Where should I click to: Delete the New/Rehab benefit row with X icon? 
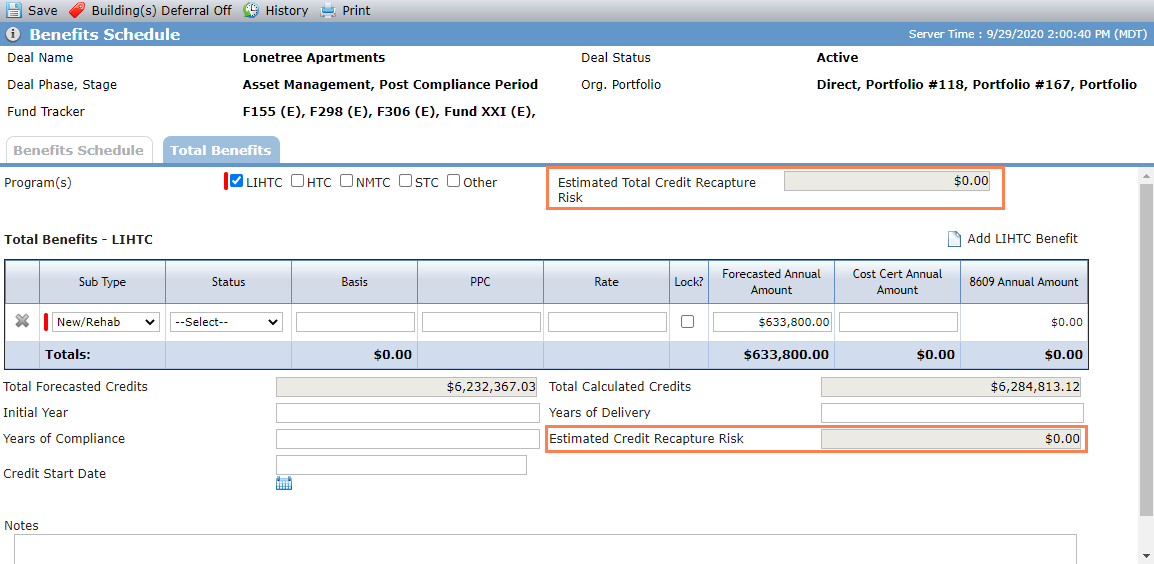pos(22,321)
